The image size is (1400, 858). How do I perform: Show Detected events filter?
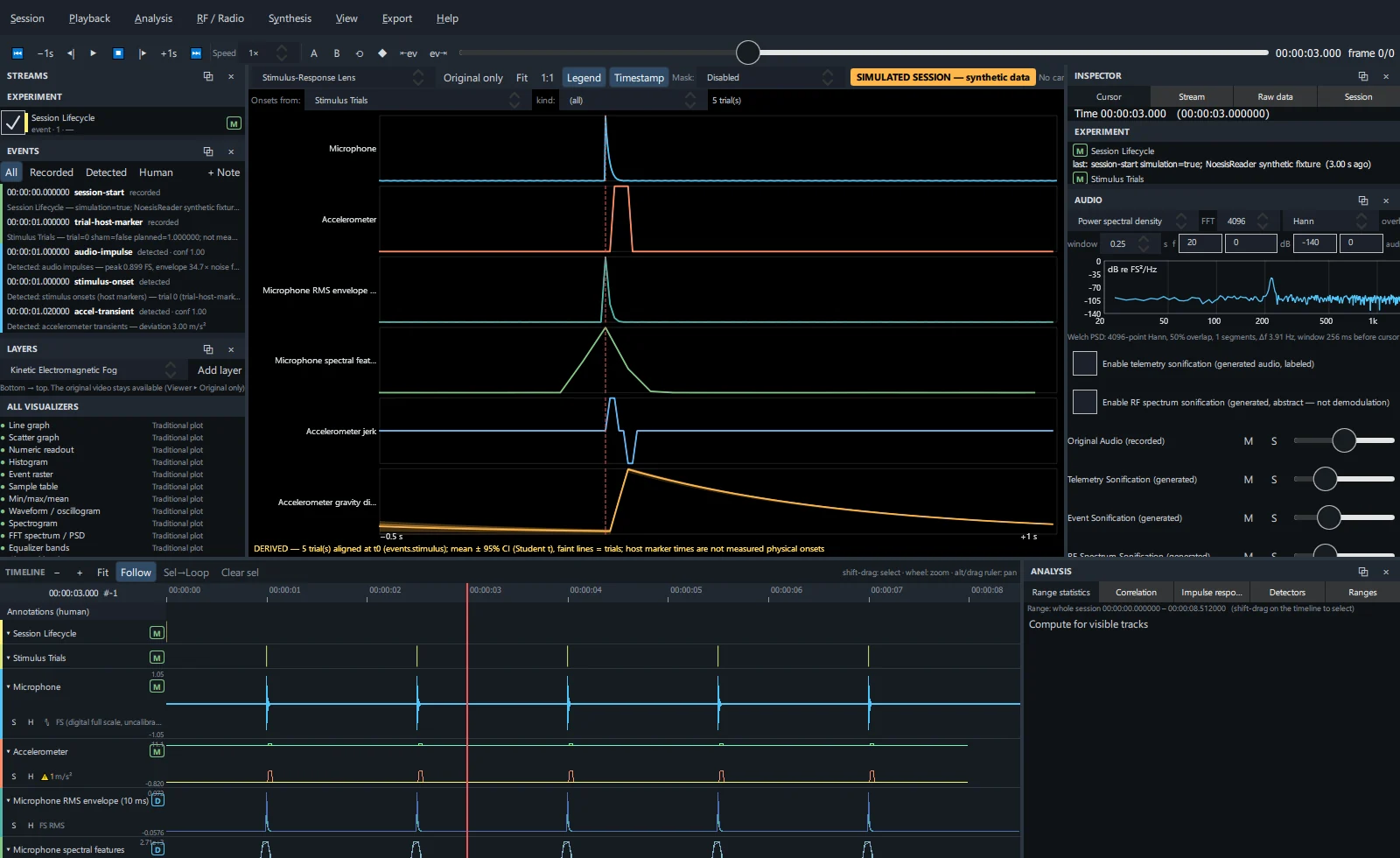[106, 172]
